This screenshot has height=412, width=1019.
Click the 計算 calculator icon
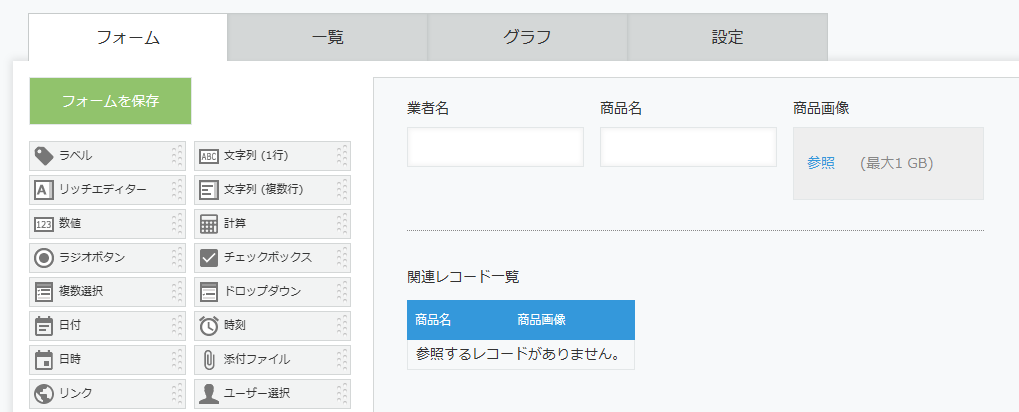[209, 224]
